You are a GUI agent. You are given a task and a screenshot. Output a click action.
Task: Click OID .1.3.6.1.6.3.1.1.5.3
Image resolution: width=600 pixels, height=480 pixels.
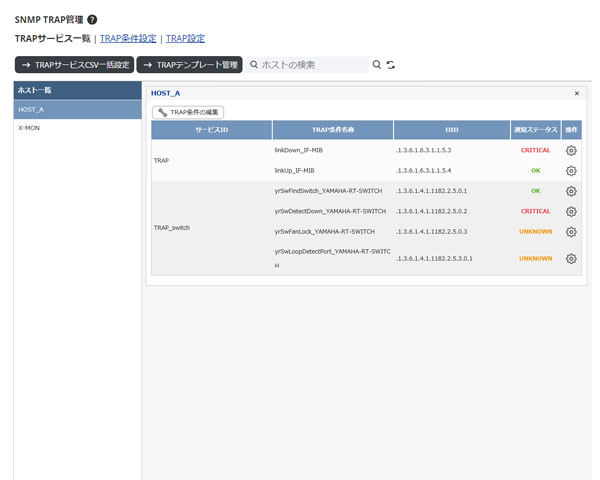tap(423, 150)
